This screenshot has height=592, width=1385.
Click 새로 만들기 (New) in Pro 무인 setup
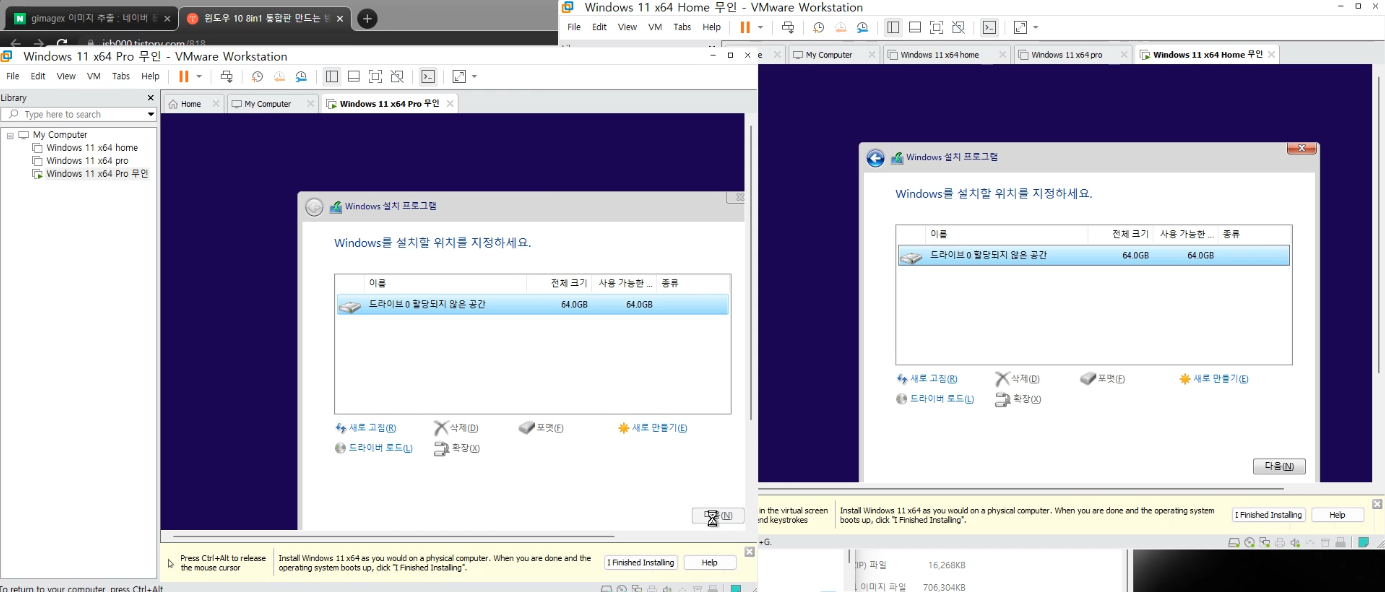(652, 428)
